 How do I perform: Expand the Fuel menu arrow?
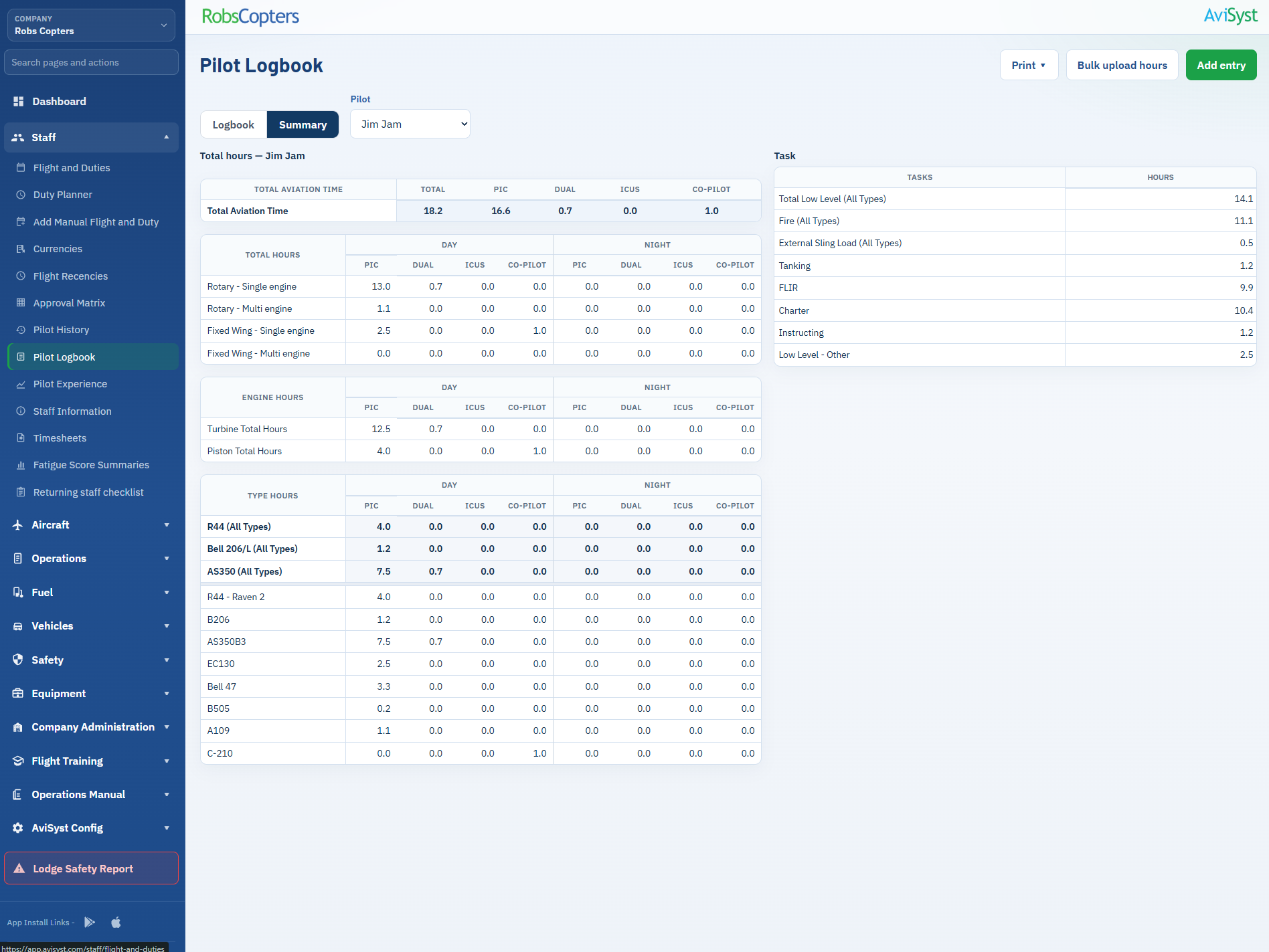tap(167, 592)
